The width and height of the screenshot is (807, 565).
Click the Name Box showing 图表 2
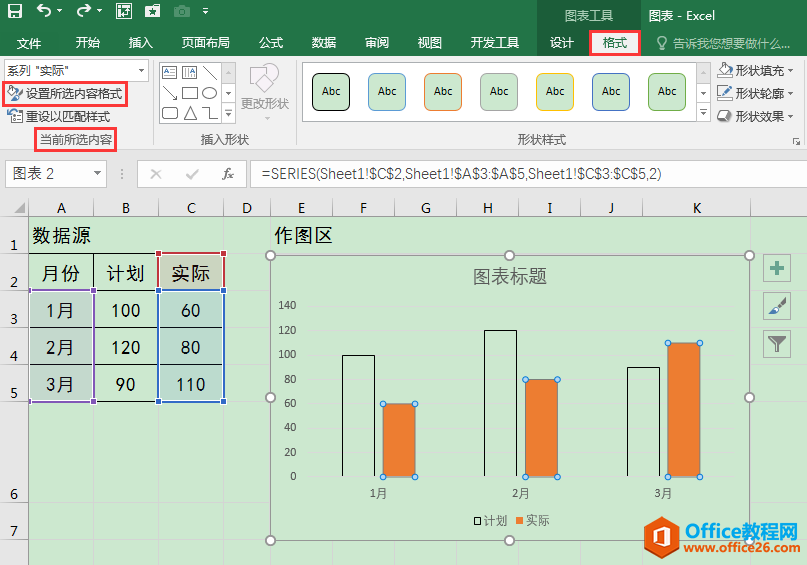48,174
